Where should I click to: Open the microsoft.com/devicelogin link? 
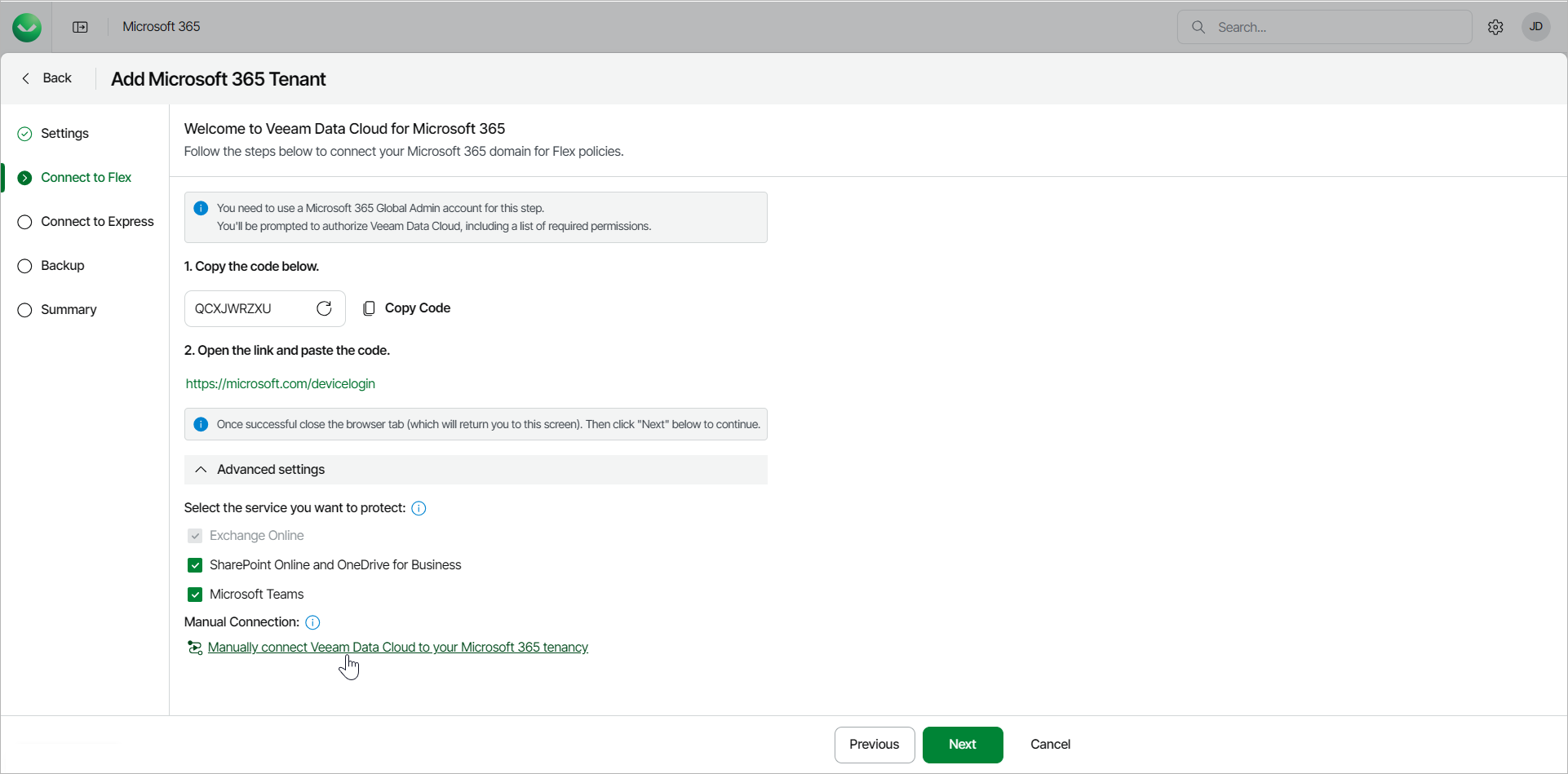281,383
